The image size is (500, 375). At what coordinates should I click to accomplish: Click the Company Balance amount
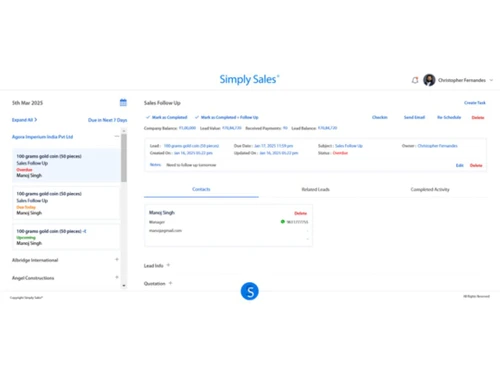[x=187, y=128]
